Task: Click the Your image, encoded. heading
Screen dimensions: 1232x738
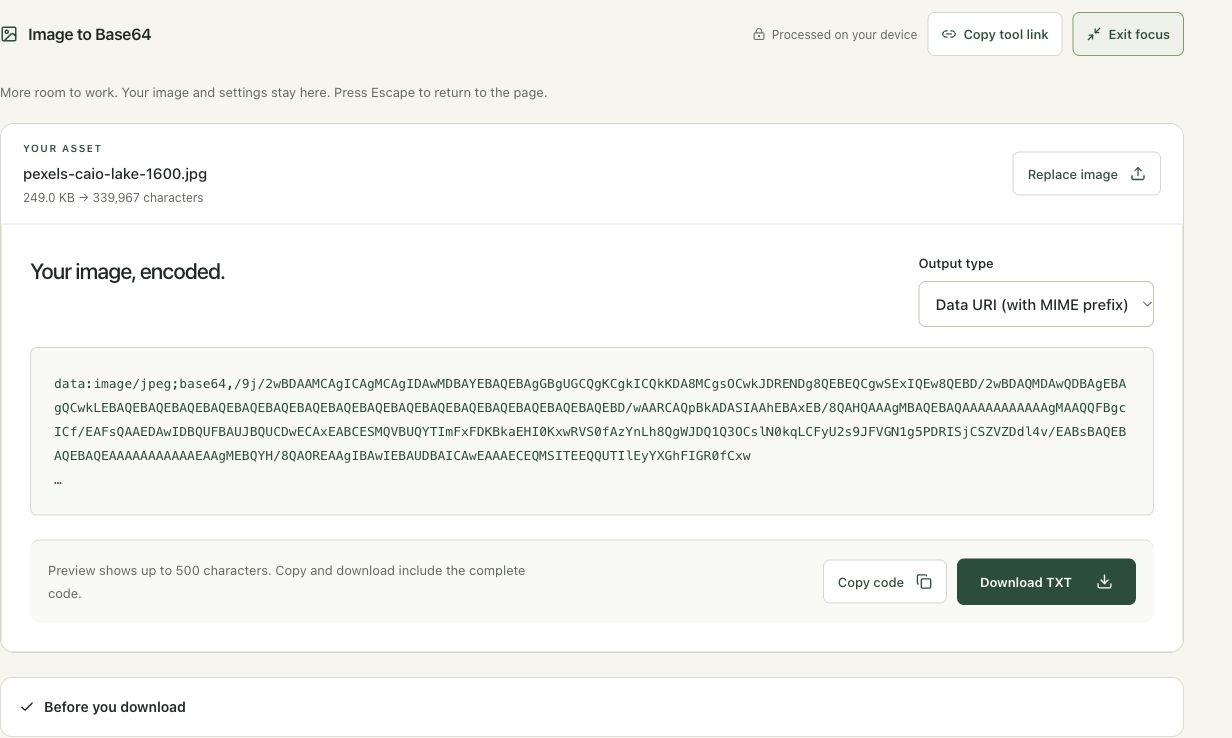Action: (x=128, y=272)
